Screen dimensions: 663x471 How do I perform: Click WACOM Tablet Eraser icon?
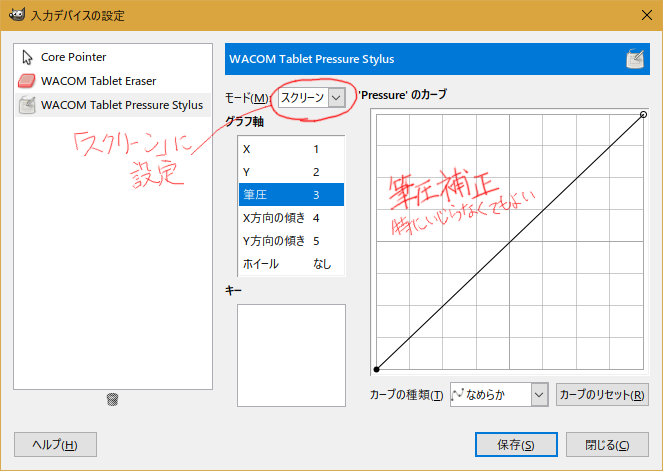[27, 81]
